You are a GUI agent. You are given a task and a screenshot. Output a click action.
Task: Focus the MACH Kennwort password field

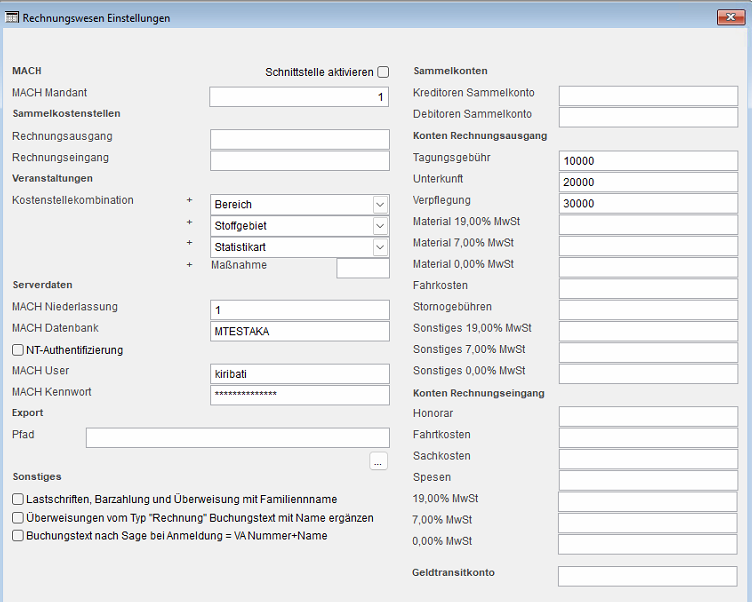click(300, 395)
